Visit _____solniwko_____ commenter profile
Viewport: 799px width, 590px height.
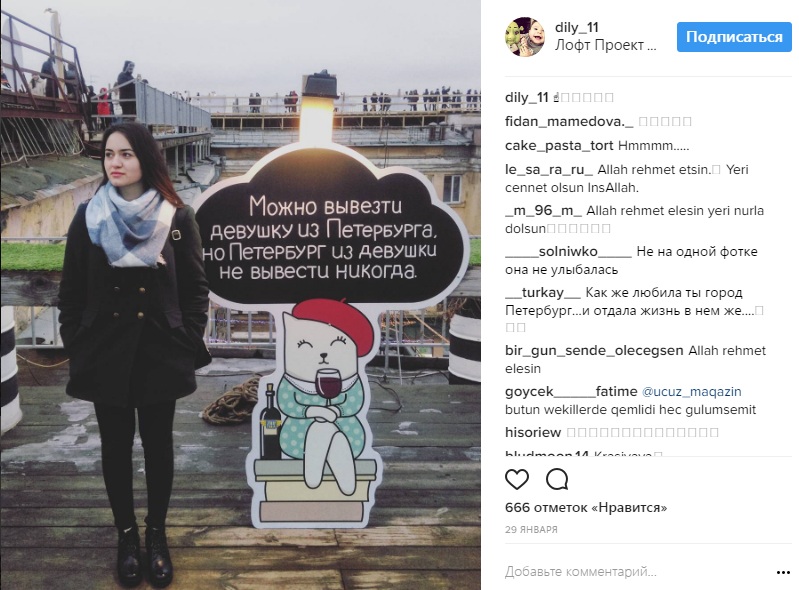pos(568,251)
